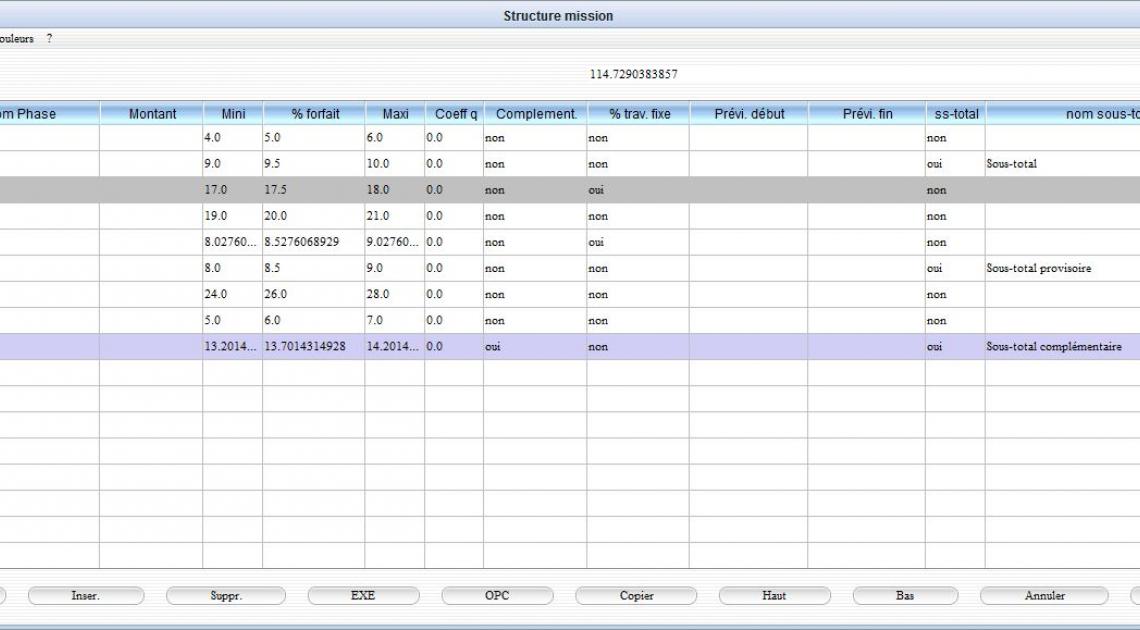Screen dimensions: 1140x630
Task: Select the Maxi cell showing 21.0
Action: (x=395, y=216)
